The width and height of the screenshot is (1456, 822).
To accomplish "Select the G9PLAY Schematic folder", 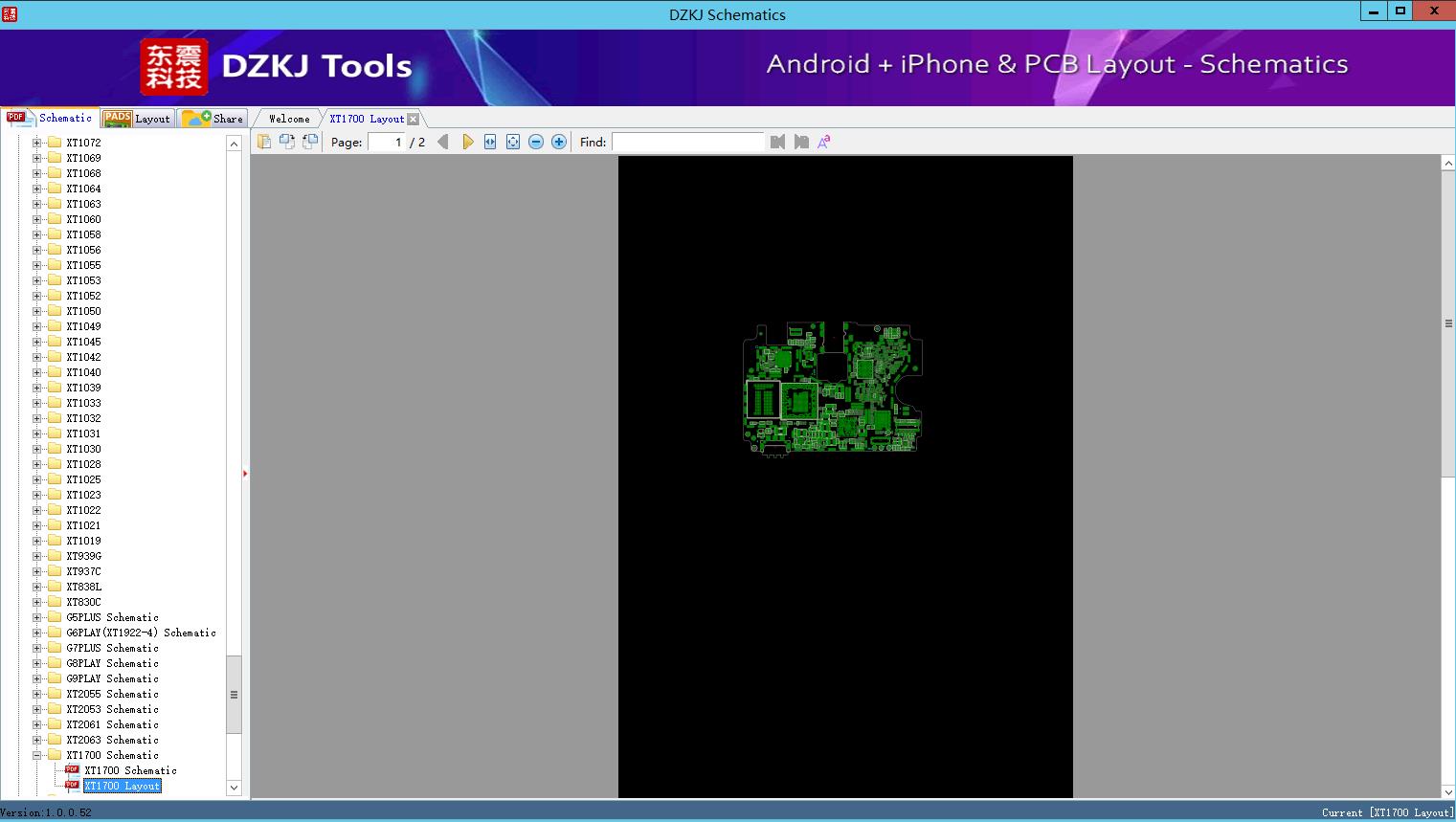I will (x=112, y=678).
